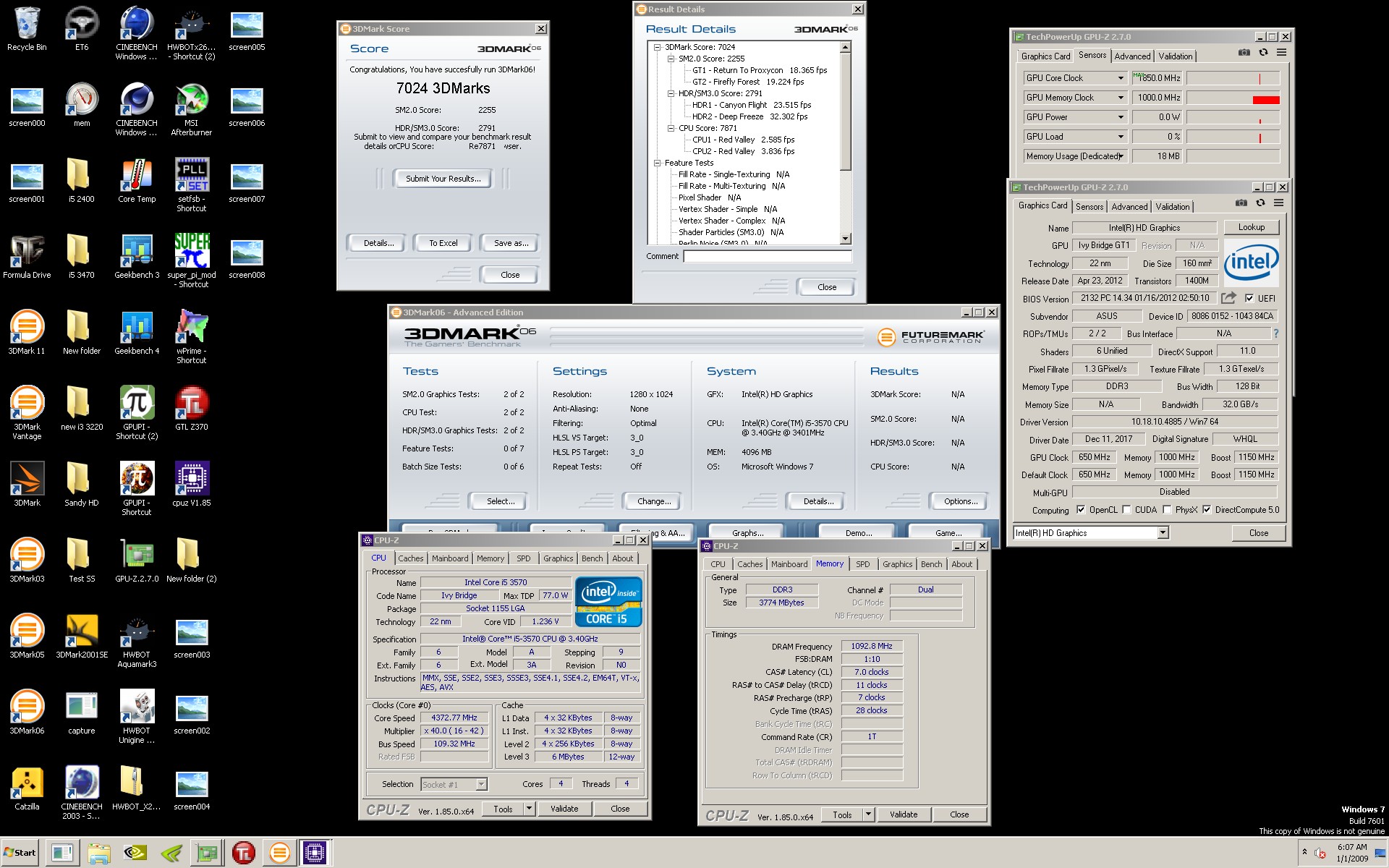The width and height of the screenshot is (1389, 868).
Task: Open GPU-Z.2.7.0 desktop icon
Action: pyautogui.click(x=137, y=561)
